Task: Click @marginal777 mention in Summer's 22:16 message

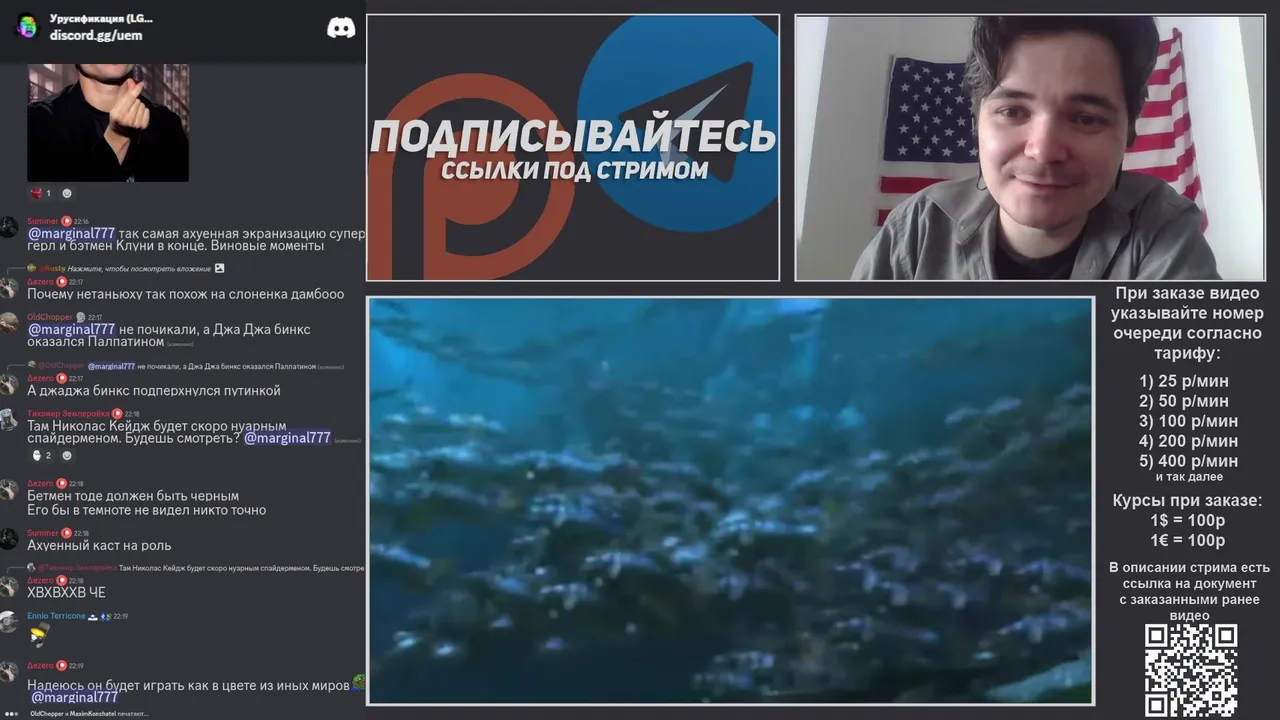Action: tap(71, 233)
